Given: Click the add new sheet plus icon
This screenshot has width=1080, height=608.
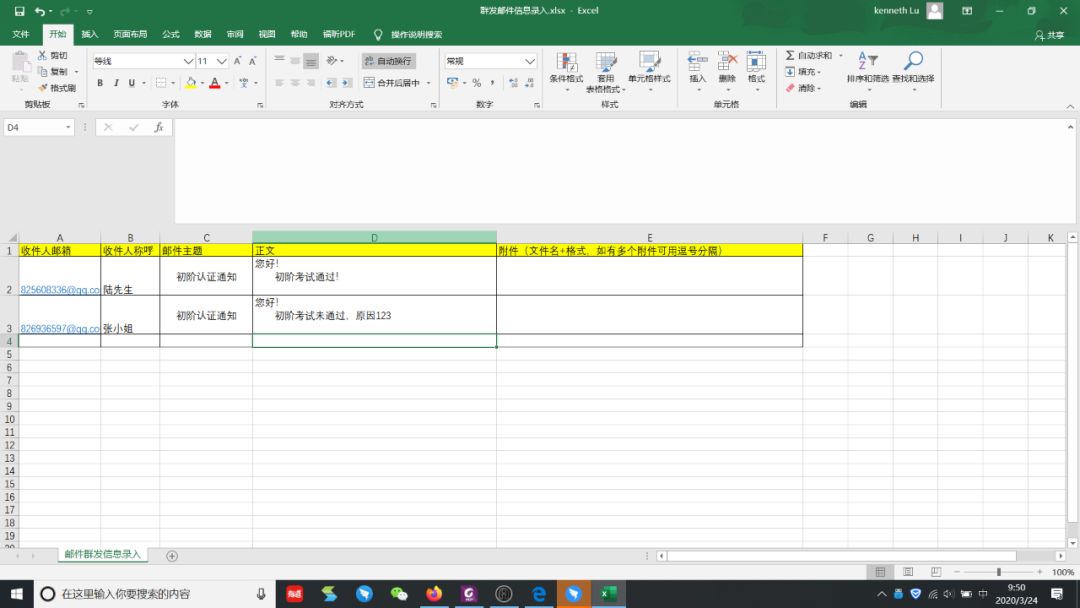Looking at the screenshot, I should [x=172, y=556].
